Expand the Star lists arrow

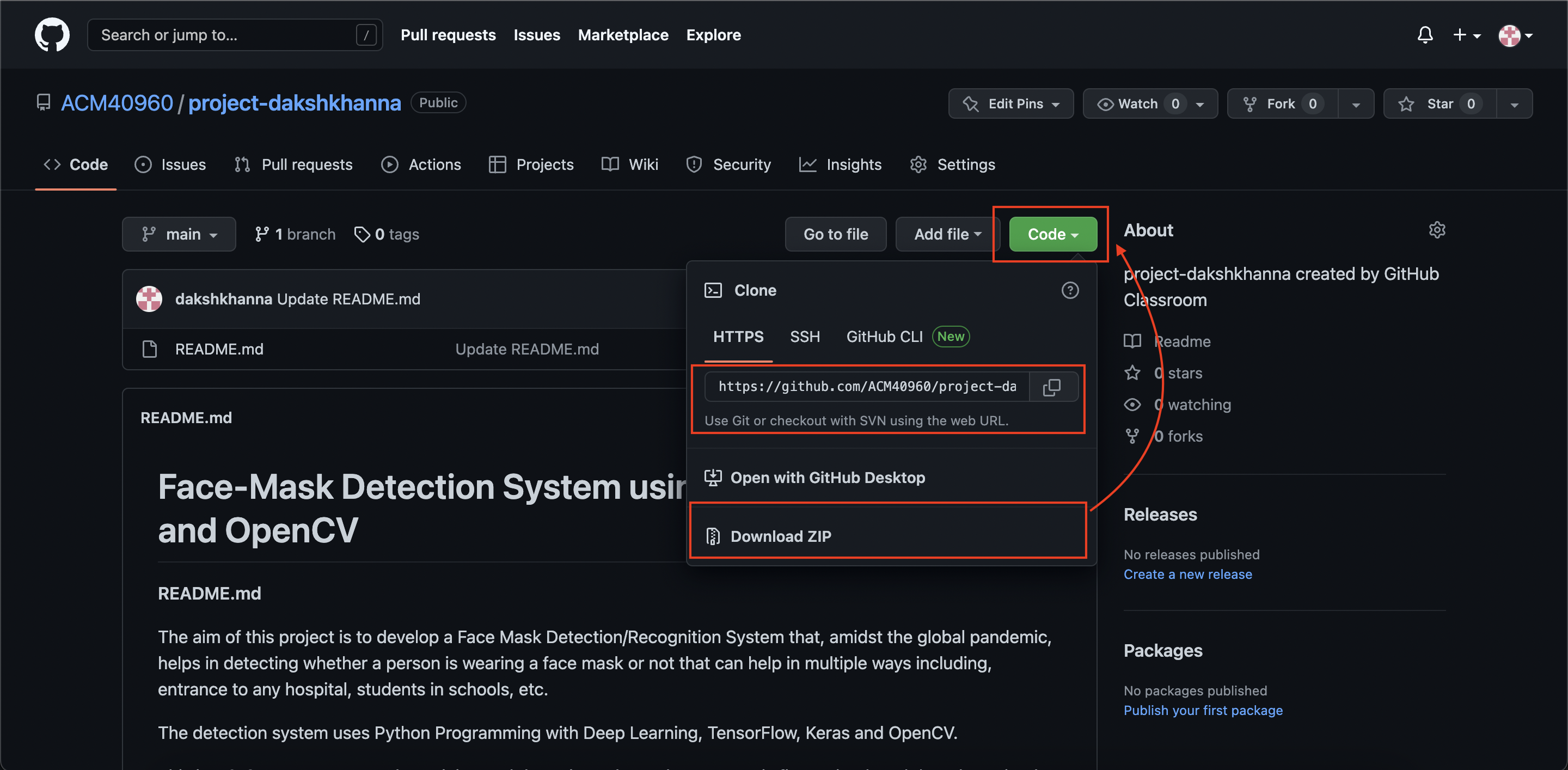[x=1514, y=103]
